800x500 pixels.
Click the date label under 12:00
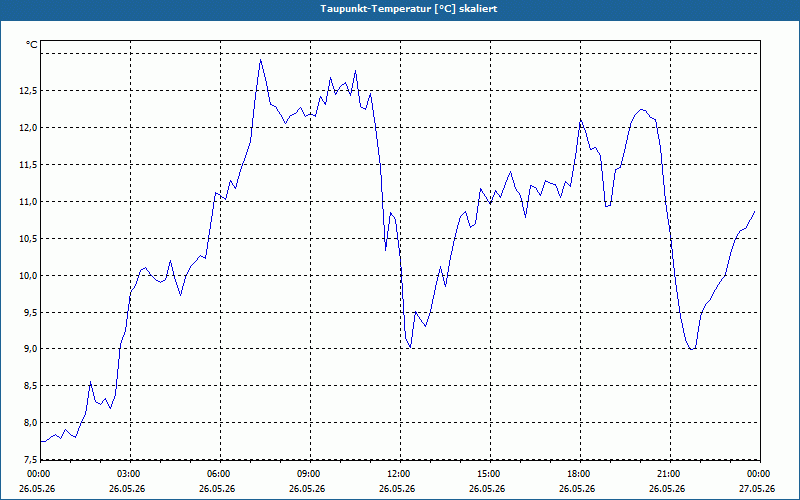[397, 488]
